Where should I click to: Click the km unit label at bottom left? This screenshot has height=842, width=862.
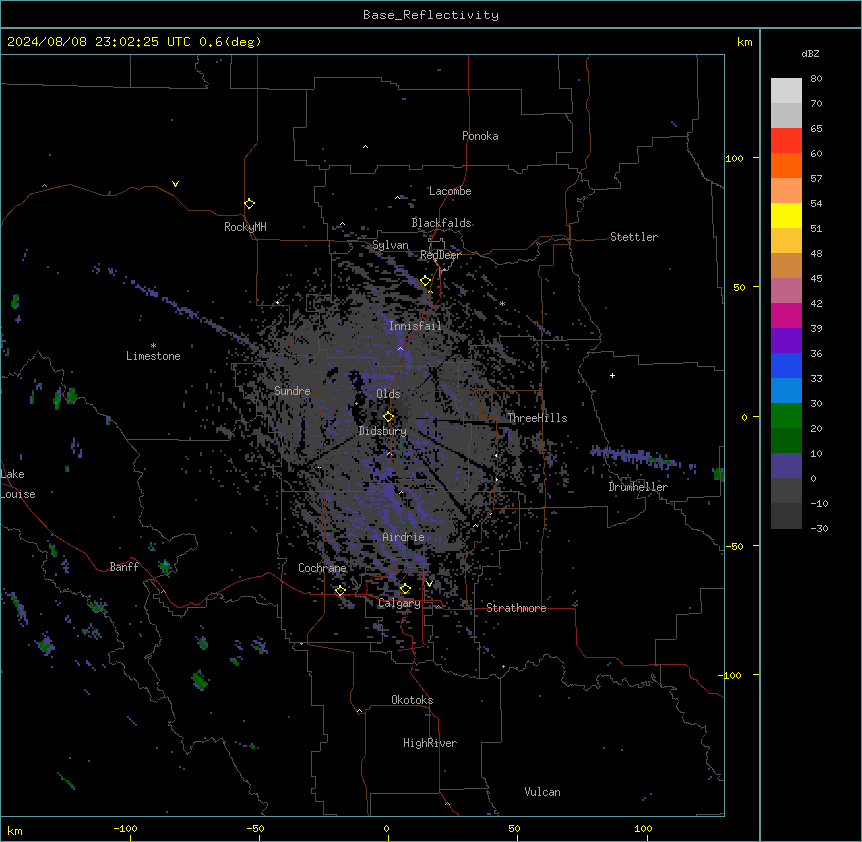pos(15,830)
